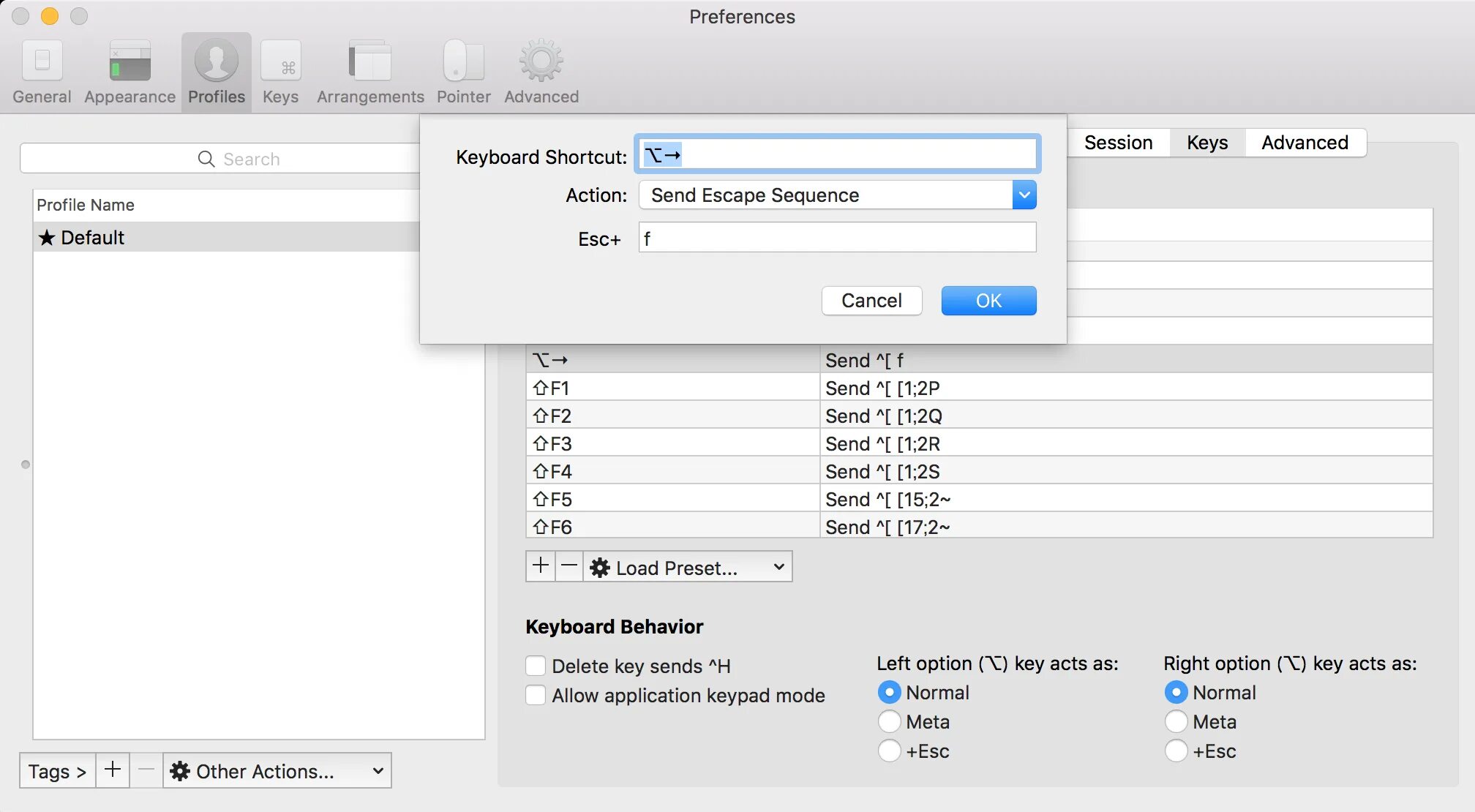This screenshot has height=812, width=1475.
Task: Click the Esc+ text field
Action: click(838, 238)
